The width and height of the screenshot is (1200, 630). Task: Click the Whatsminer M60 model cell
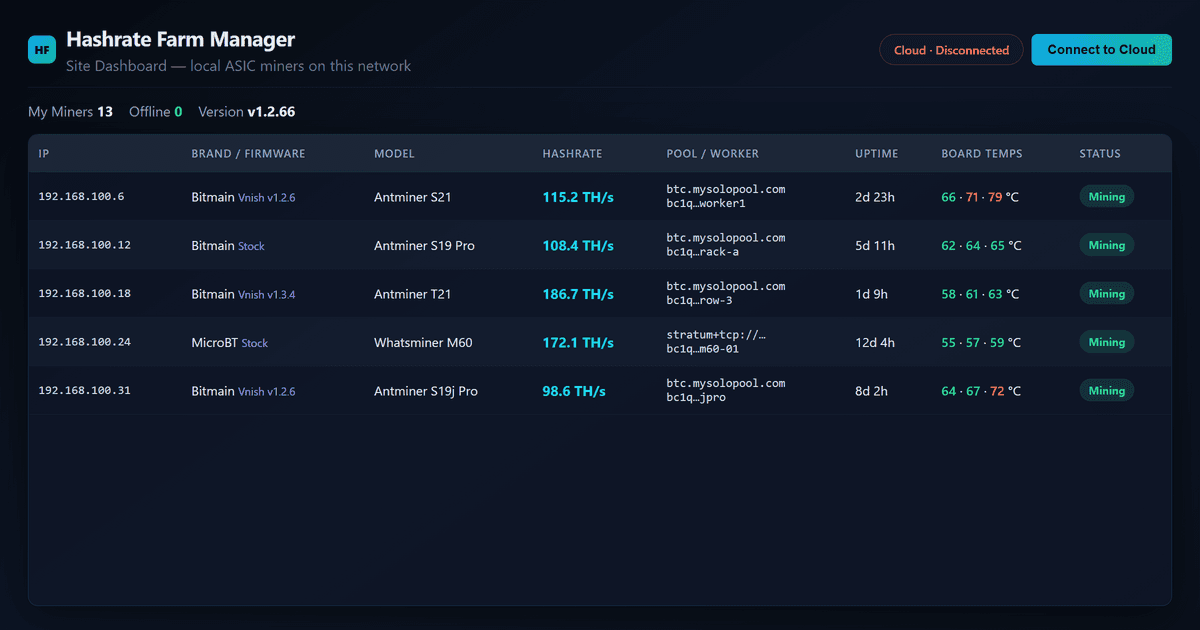[423, 342]
